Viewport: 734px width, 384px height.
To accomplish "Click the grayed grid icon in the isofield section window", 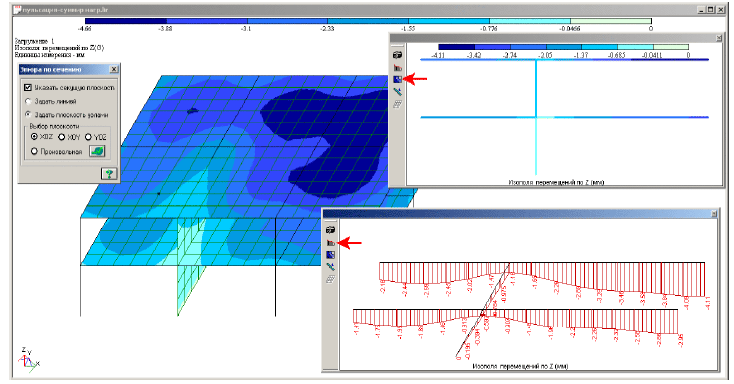I will click(x=397, y=104).
